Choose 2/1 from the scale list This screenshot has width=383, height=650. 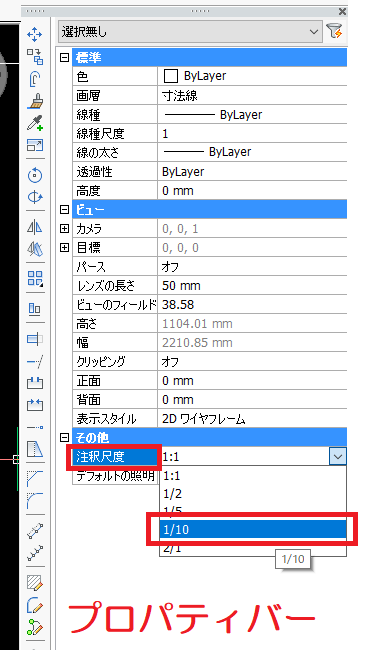253,548
